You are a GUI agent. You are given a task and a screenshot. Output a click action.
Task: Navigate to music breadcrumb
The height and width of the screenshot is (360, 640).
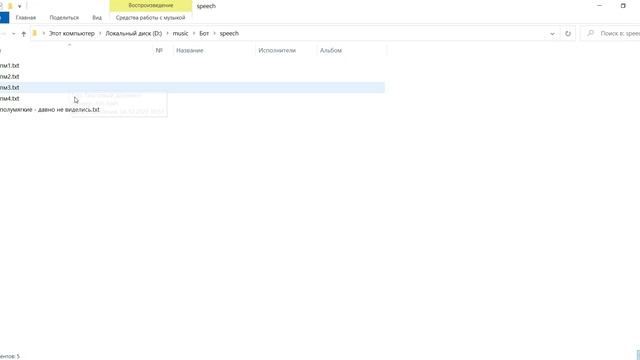(180, 33)
